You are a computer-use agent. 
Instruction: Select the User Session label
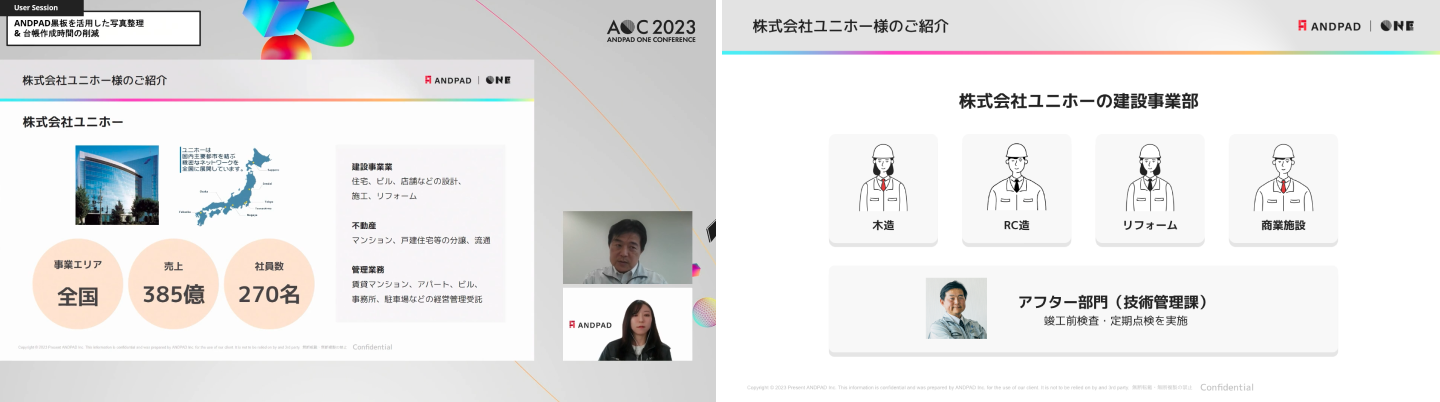click(36, 7)
